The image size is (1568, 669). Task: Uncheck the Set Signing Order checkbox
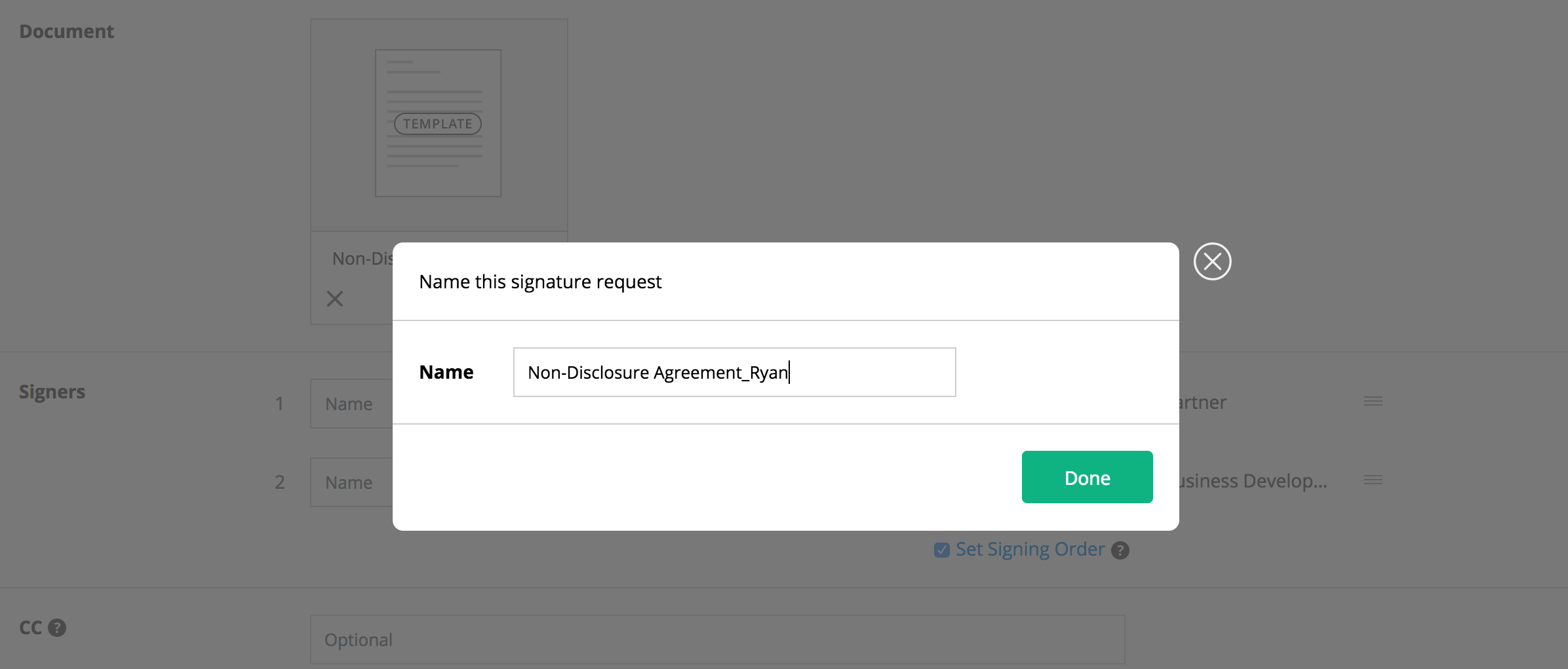pos(942,550)
